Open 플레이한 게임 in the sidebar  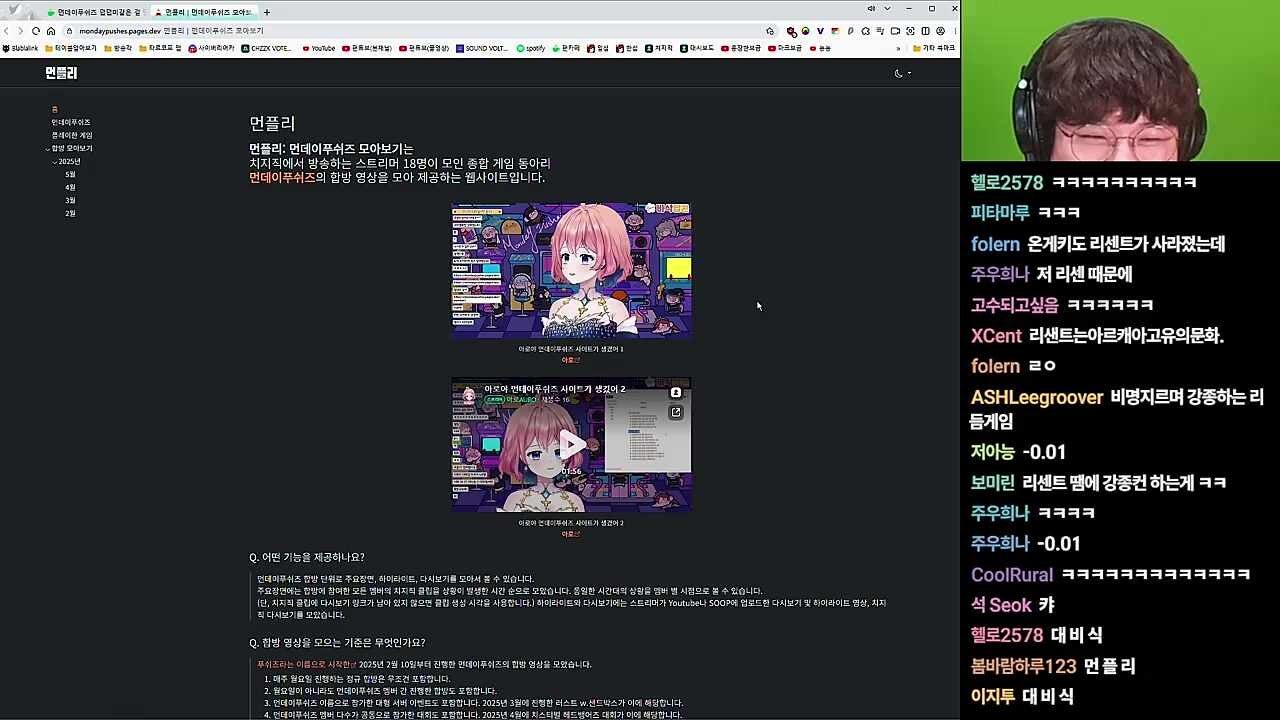72,135
